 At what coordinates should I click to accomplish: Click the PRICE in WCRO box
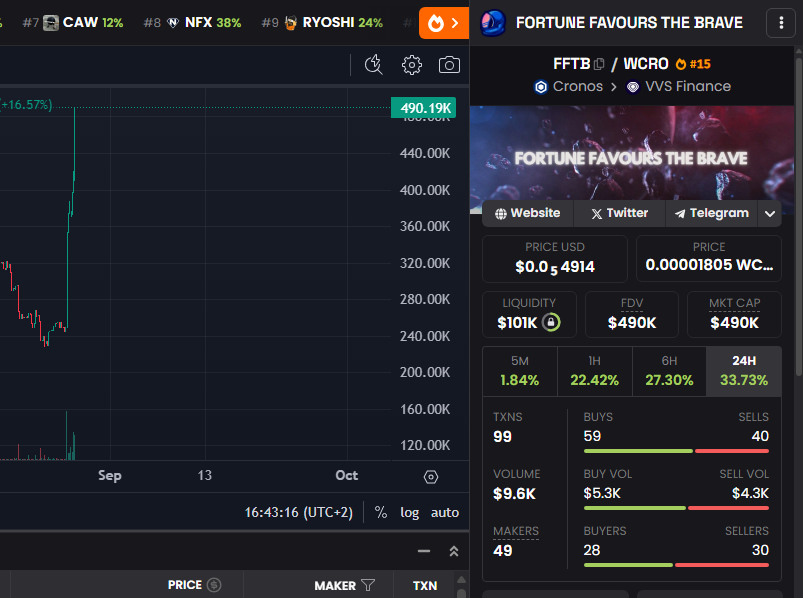coord(709,259)
